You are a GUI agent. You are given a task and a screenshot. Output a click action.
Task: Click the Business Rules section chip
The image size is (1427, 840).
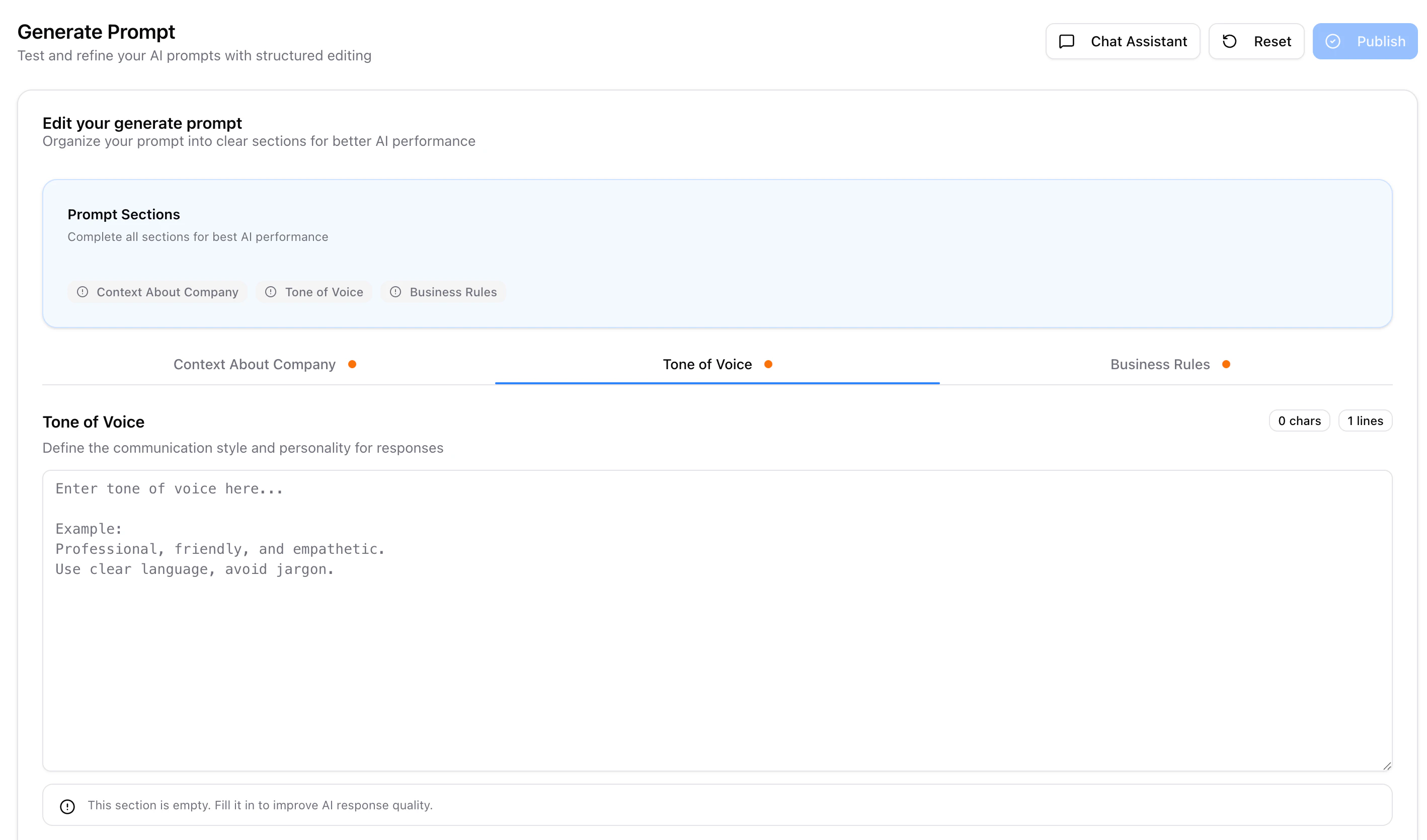[x=443, y=292]
